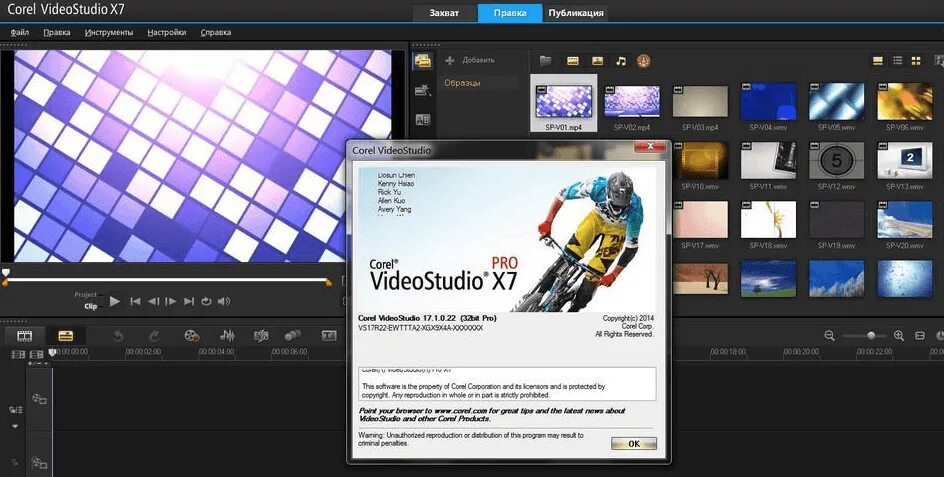Screen dimensions: 944x477
Task: Open the Правка step tab
Action: [x=510, y=13]
